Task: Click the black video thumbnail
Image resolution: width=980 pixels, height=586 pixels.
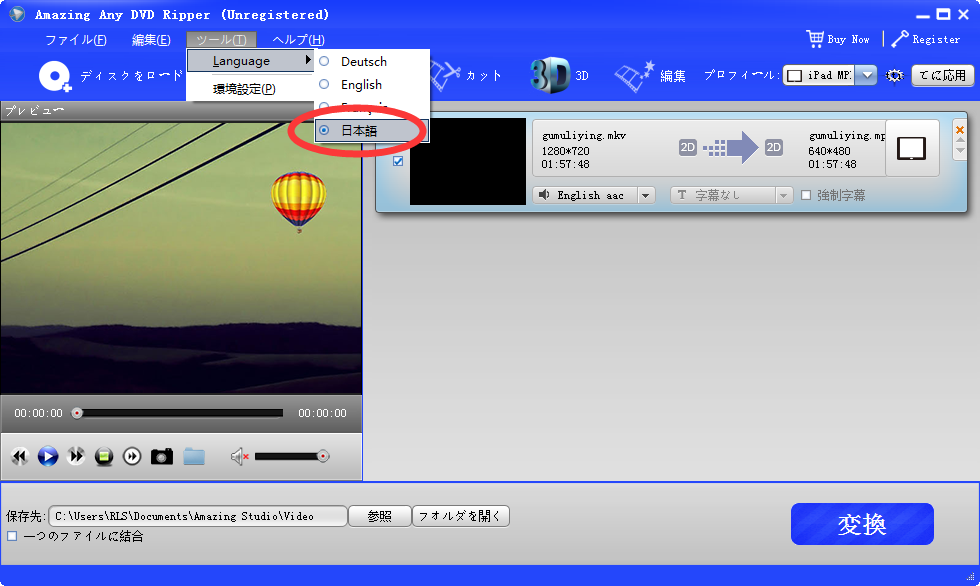Action: [468, 161]
